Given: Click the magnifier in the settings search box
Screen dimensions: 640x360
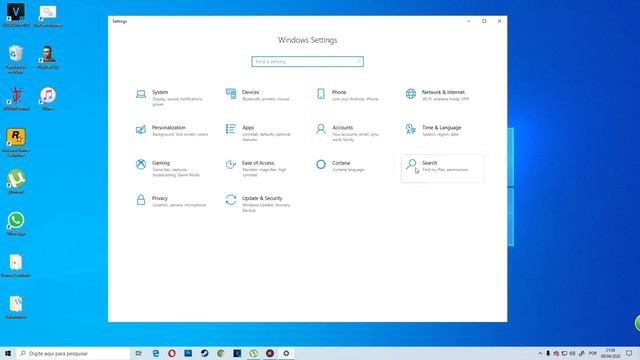Looking at the screenshot, I should click(358, 62).
